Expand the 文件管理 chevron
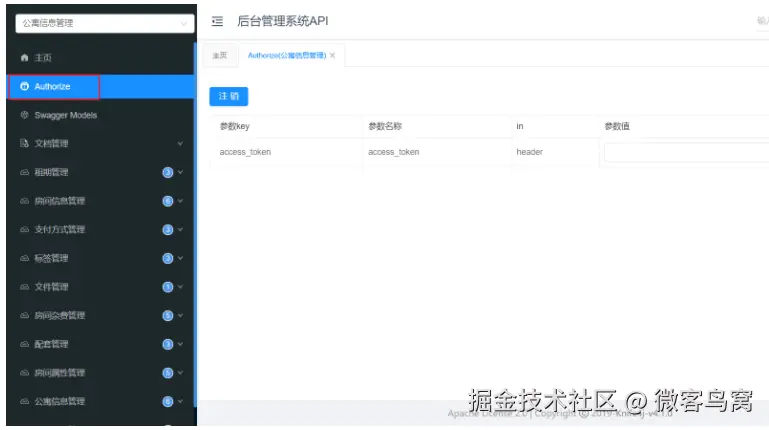Viewport: 769px width, 430px height. coord(180,287)
